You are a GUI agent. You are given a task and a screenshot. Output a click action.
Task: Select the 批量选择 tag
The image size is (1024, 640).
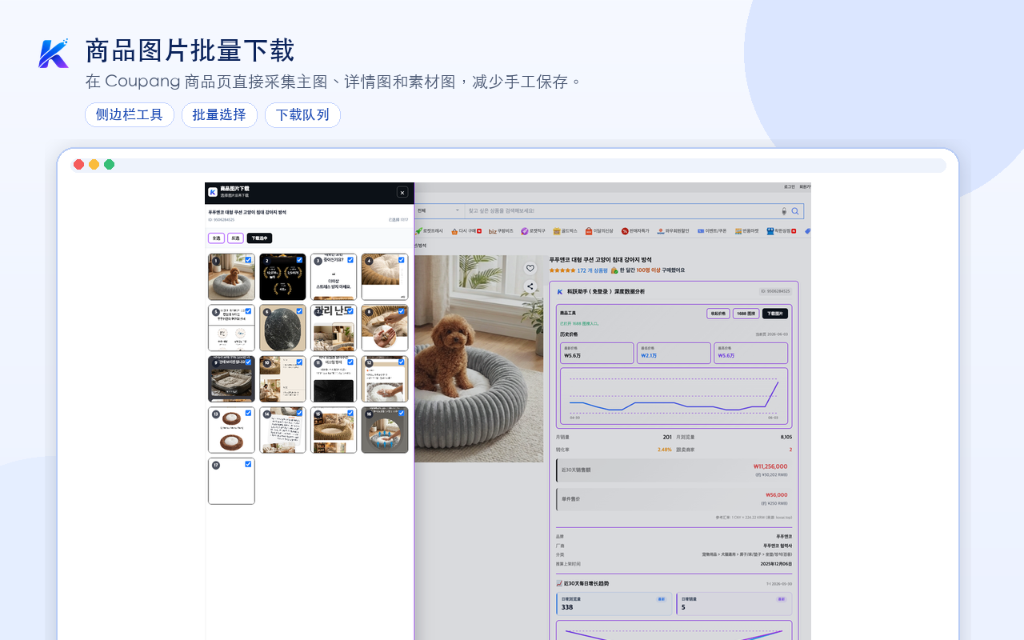coord(219,115)
